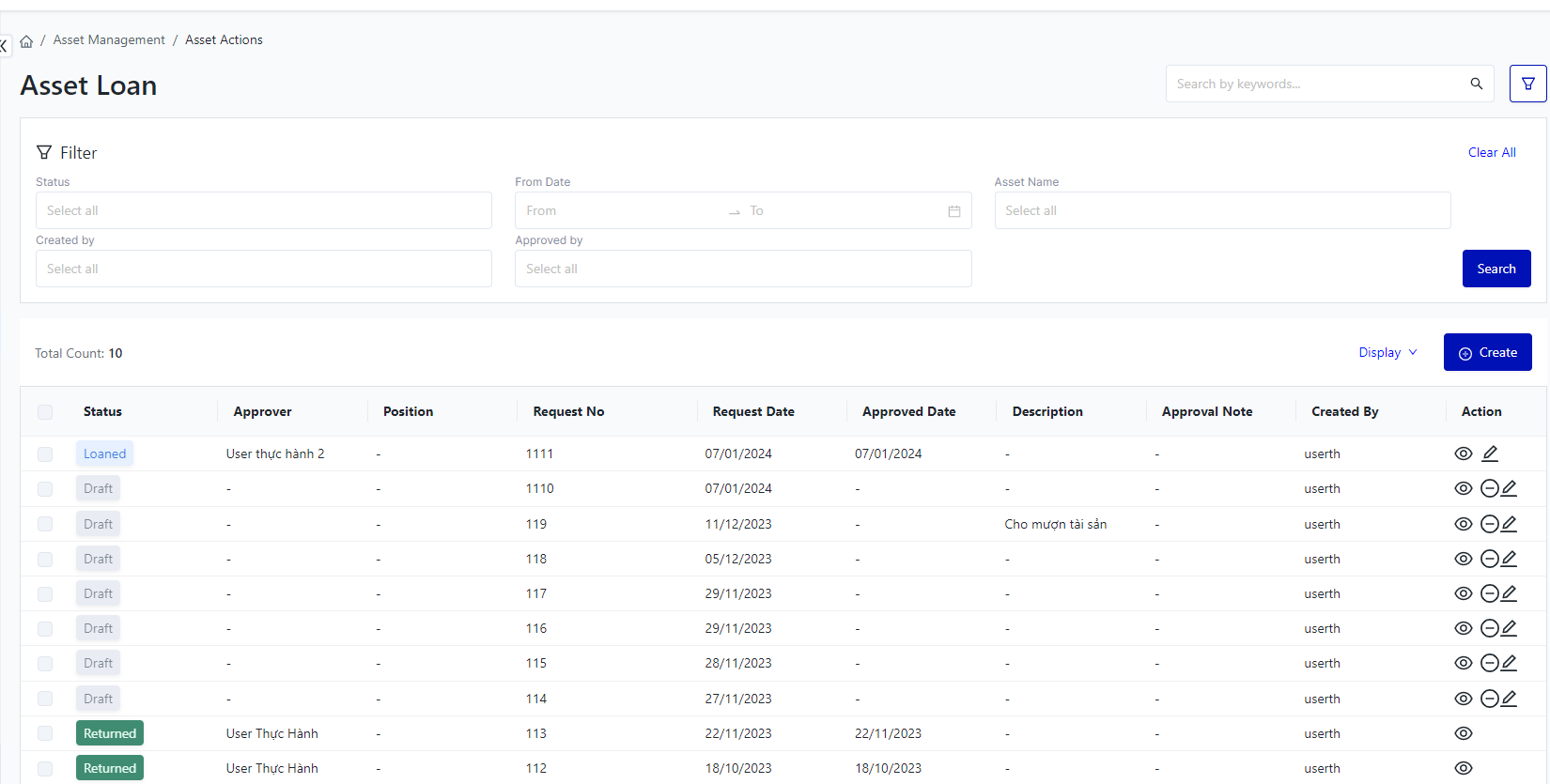Open calendar icon in From Date field
Screen dimensions: 1550x784
tap(953, 211)
